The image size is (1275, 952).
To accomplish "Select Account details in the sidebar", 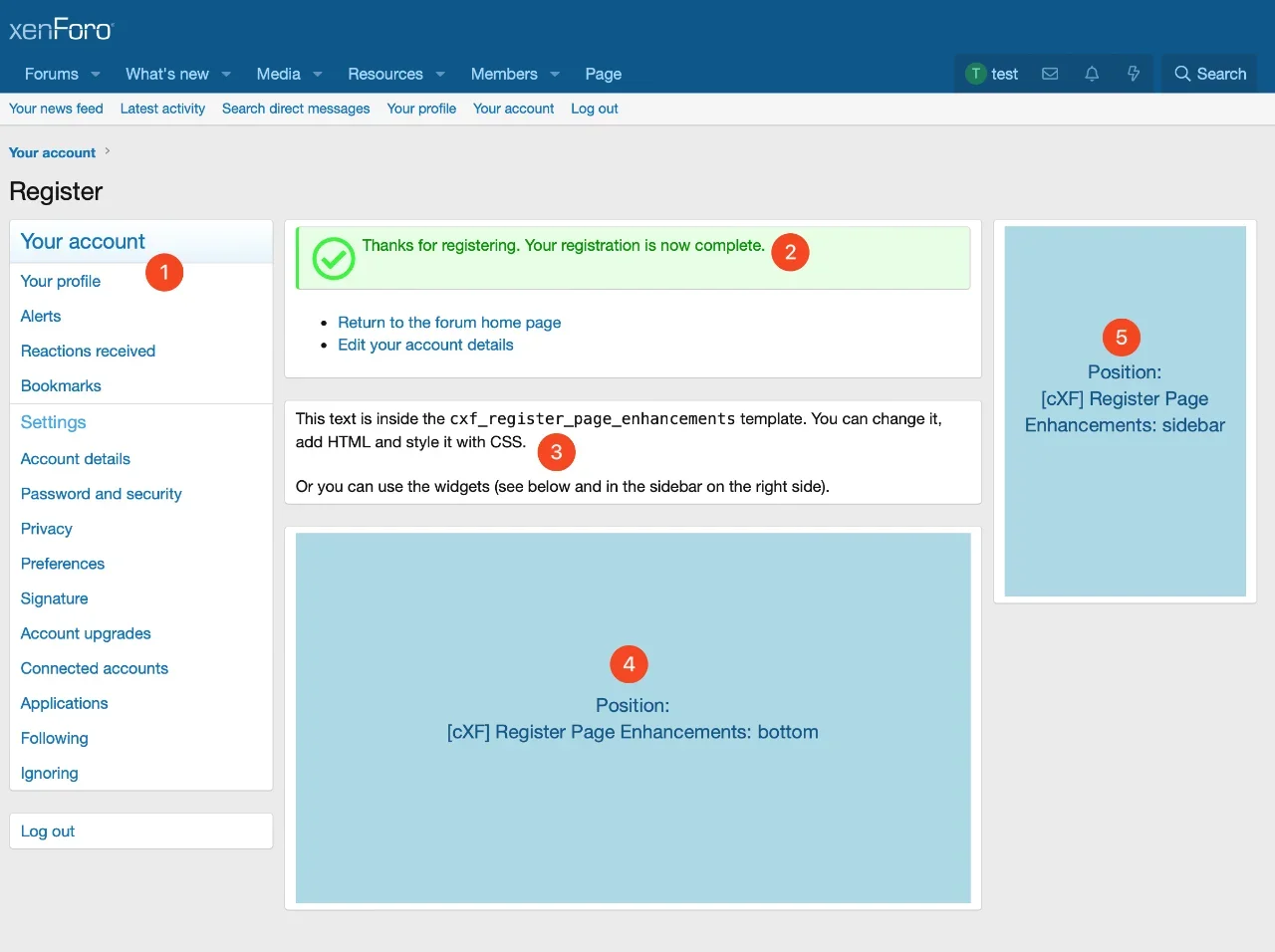I will pos(75,458).
